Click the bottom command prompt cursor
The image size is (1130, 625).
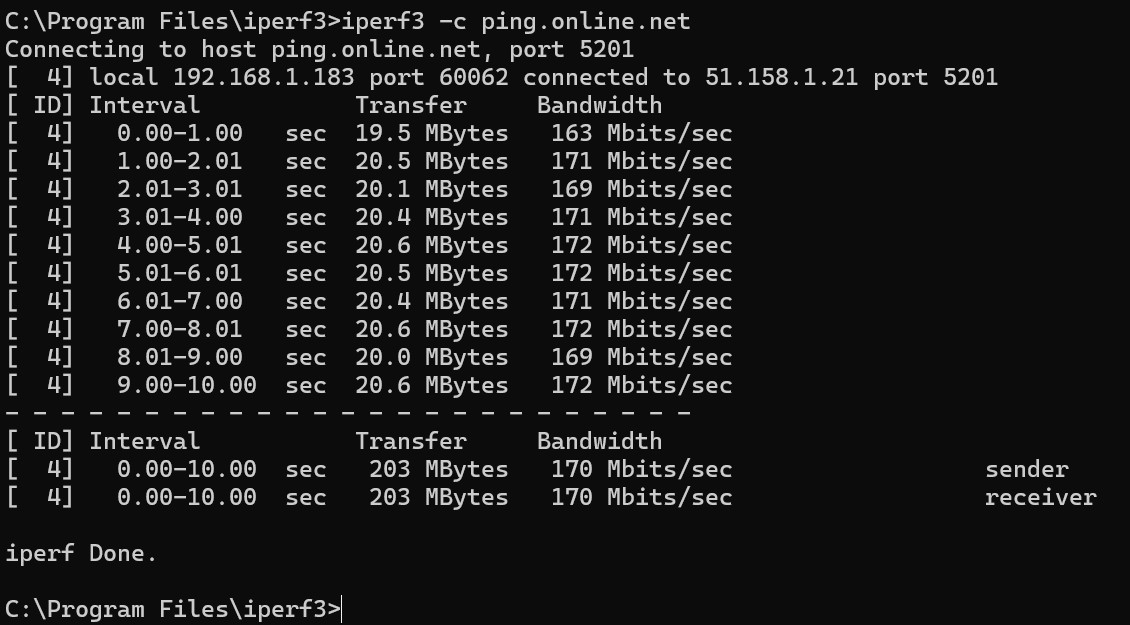point(342,610)
